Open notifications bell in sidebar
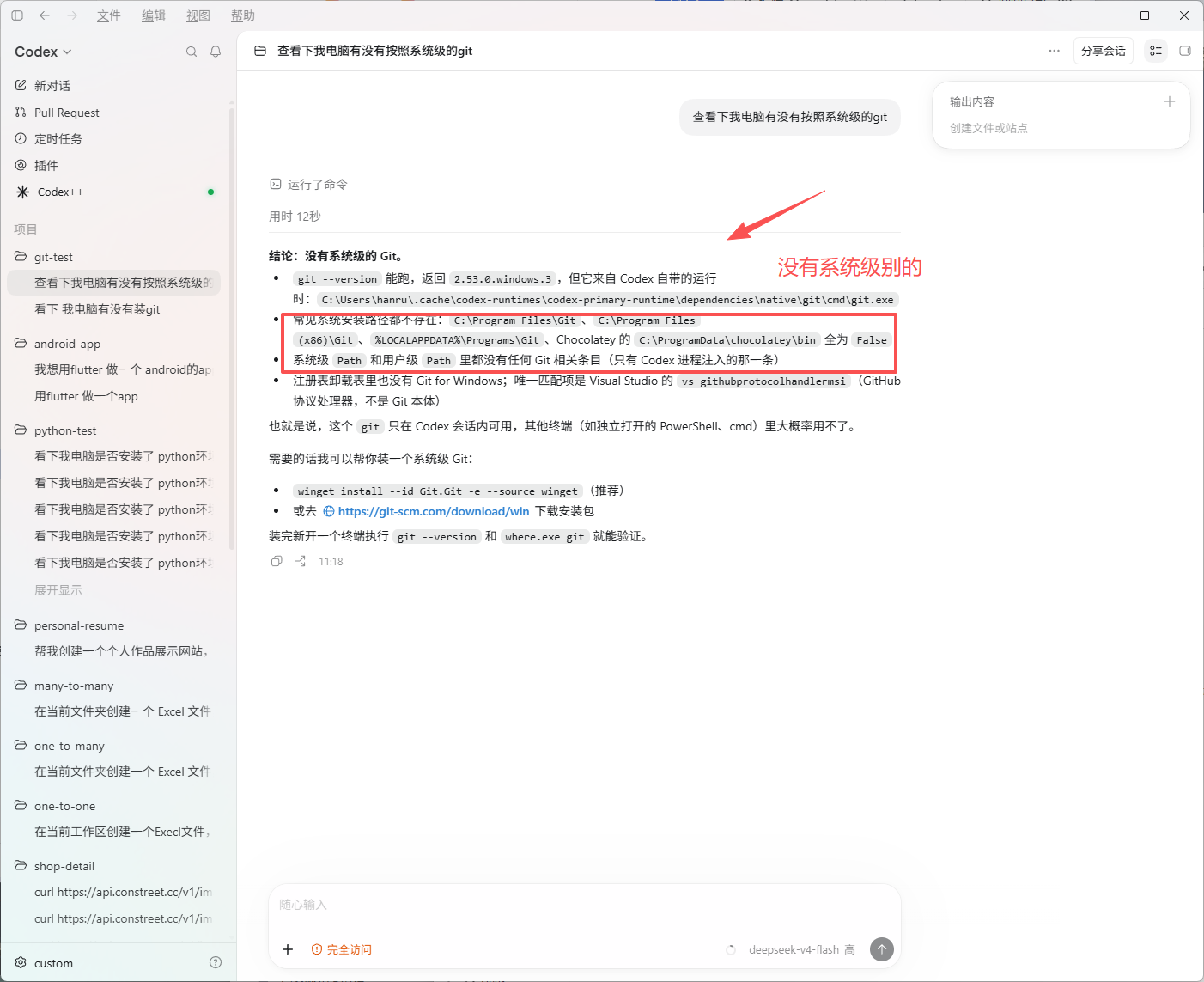Screen dimensions: 1204x982 (216, 52)
